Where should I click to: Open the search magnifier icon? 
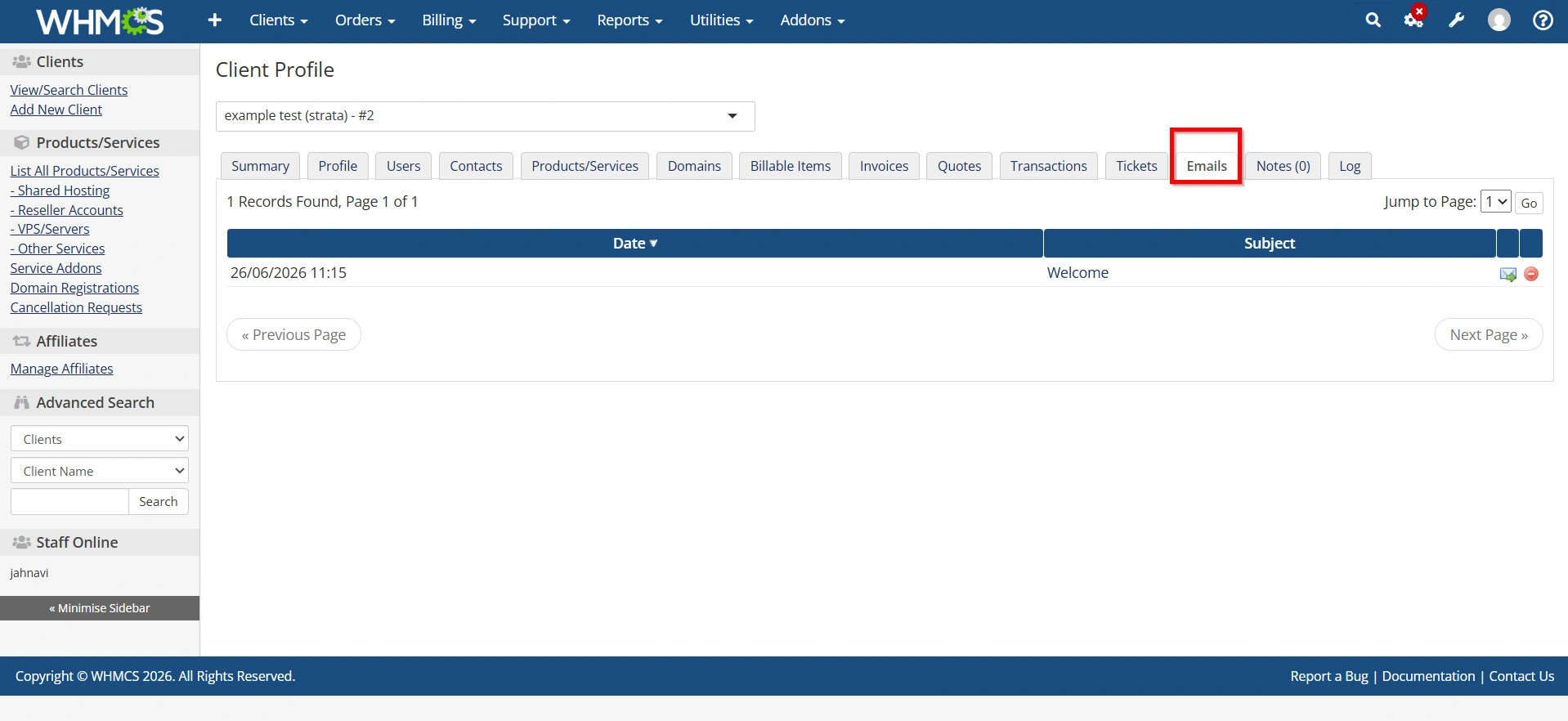[x=1373, y=20]
